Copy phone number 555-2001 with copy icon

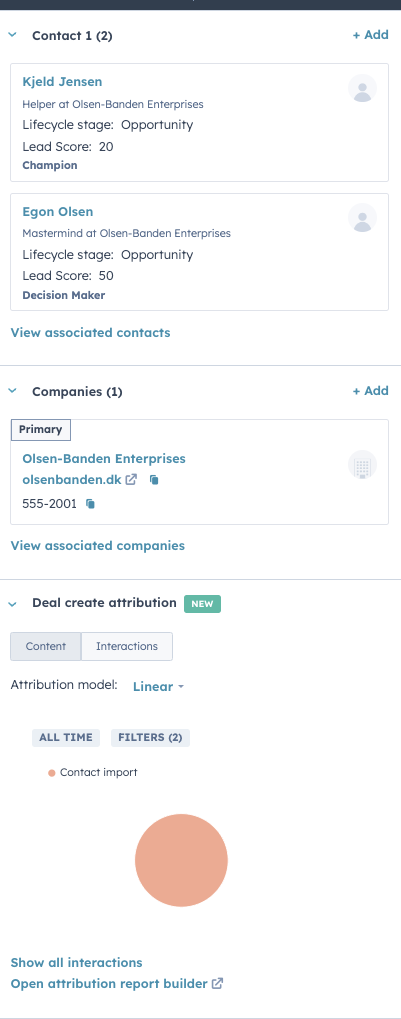coord(91,504)
